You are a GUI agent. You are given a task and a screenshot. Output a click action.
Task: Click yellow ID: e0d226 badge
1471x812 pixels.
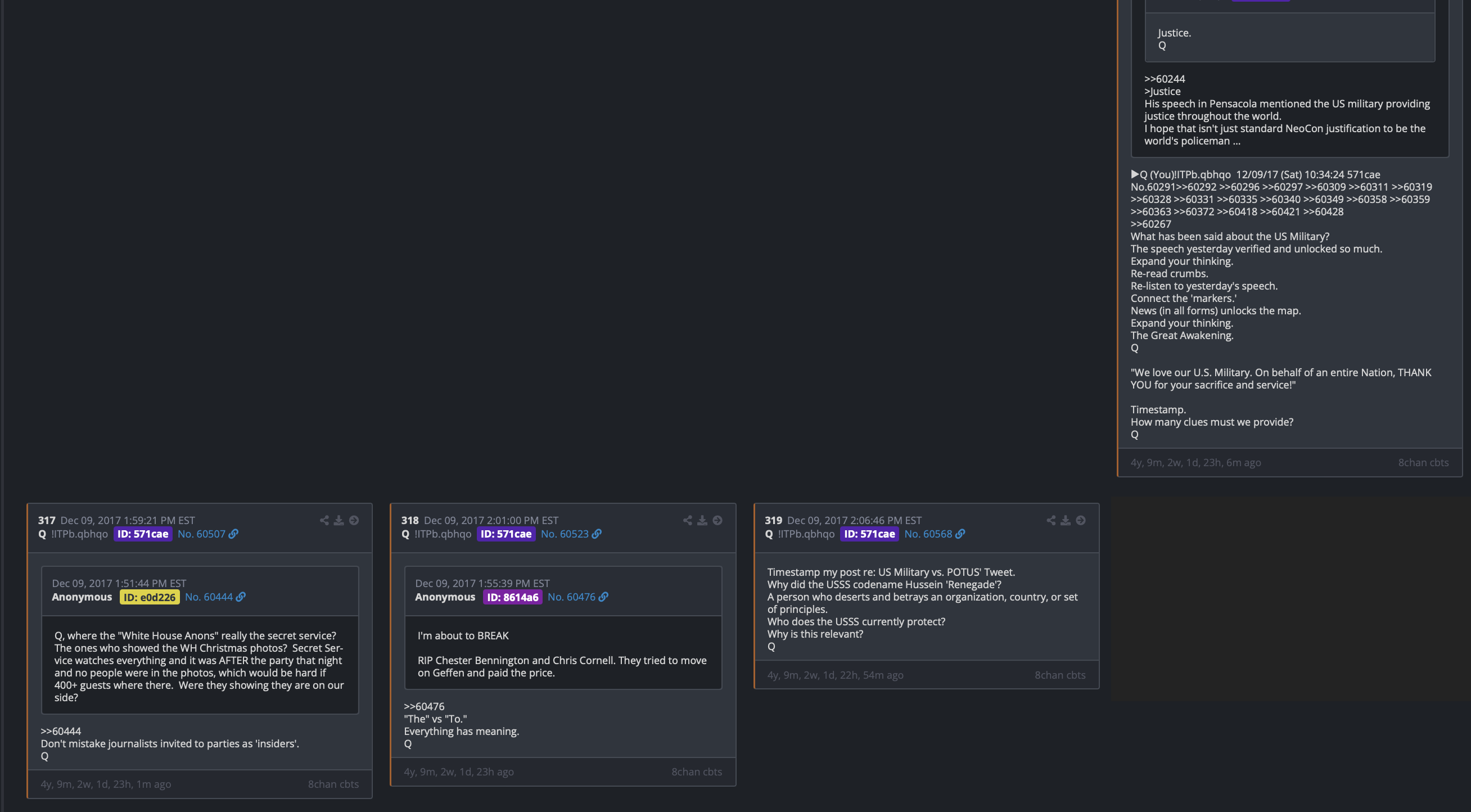[x=150, y=597]
